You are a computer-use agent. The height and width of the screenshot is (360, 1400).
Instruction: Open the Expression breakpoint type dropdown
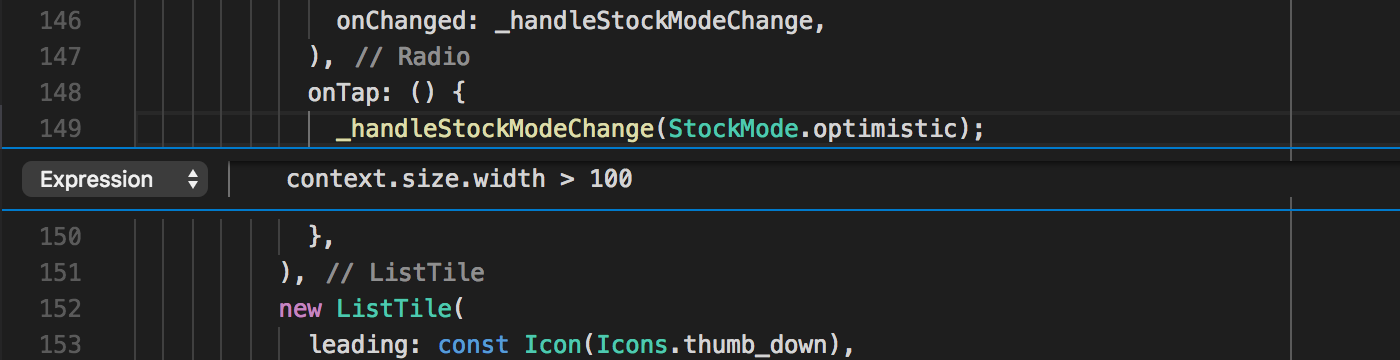coord(114,180)
